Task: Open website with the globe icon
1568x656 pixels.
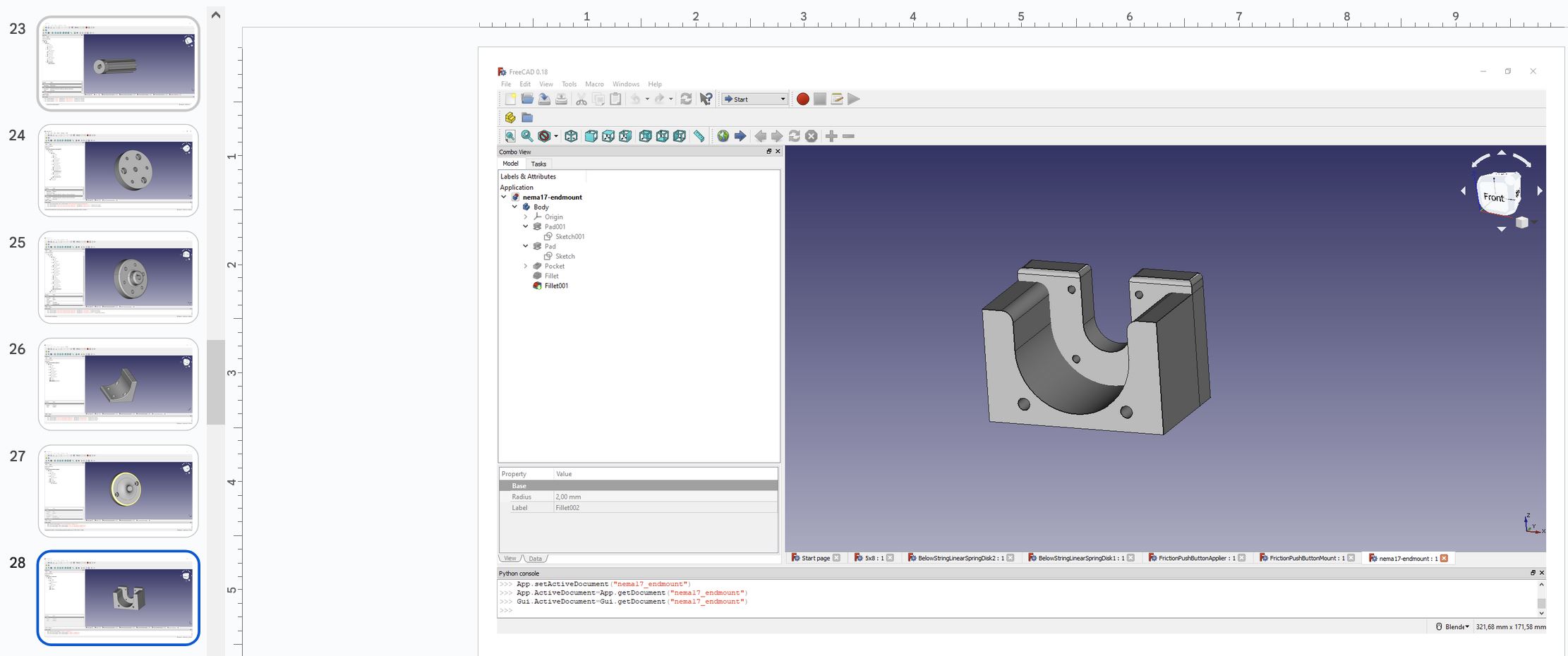Action: [x=723, y=136]
